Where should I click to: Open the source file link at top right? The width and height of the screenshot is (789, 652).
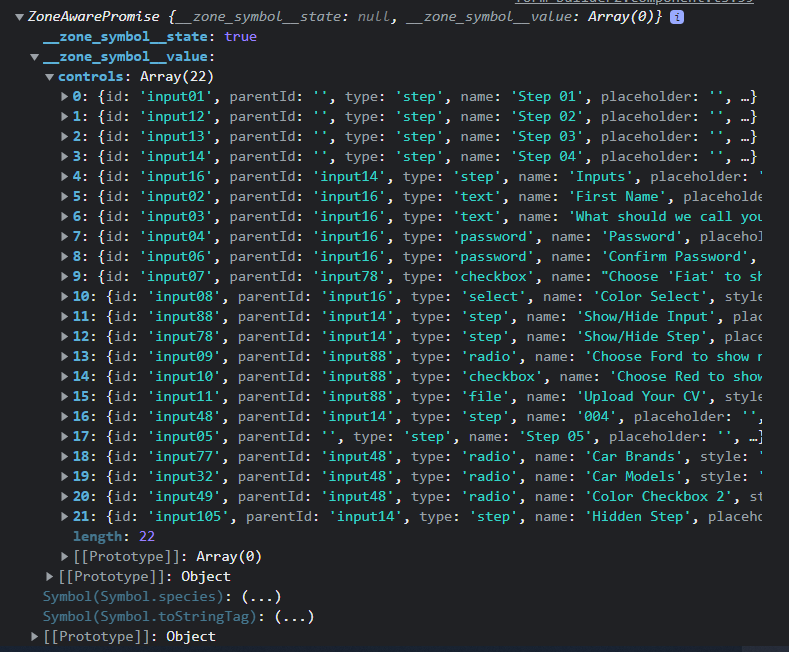point(635,2)
